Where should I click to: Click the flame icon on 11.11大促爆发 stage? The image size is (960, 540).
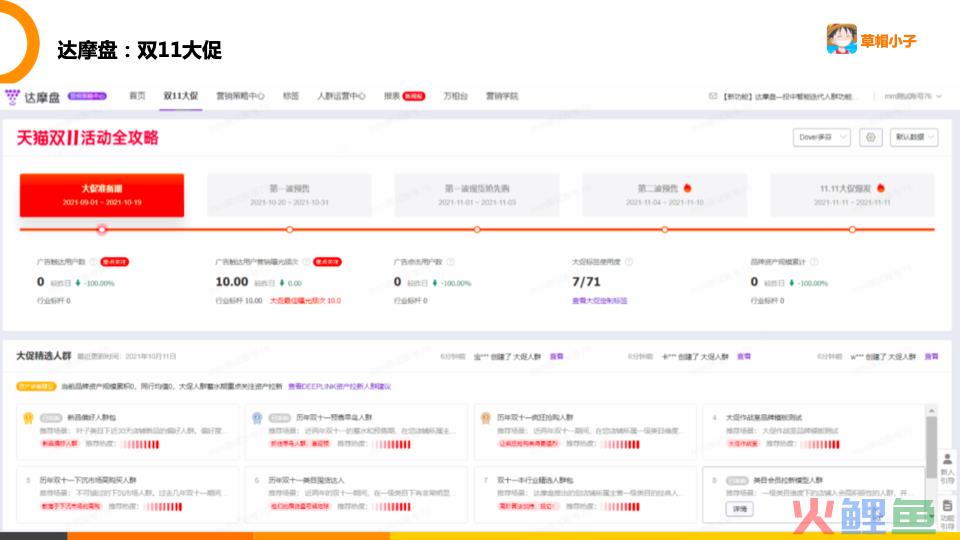tap(880, 188)
